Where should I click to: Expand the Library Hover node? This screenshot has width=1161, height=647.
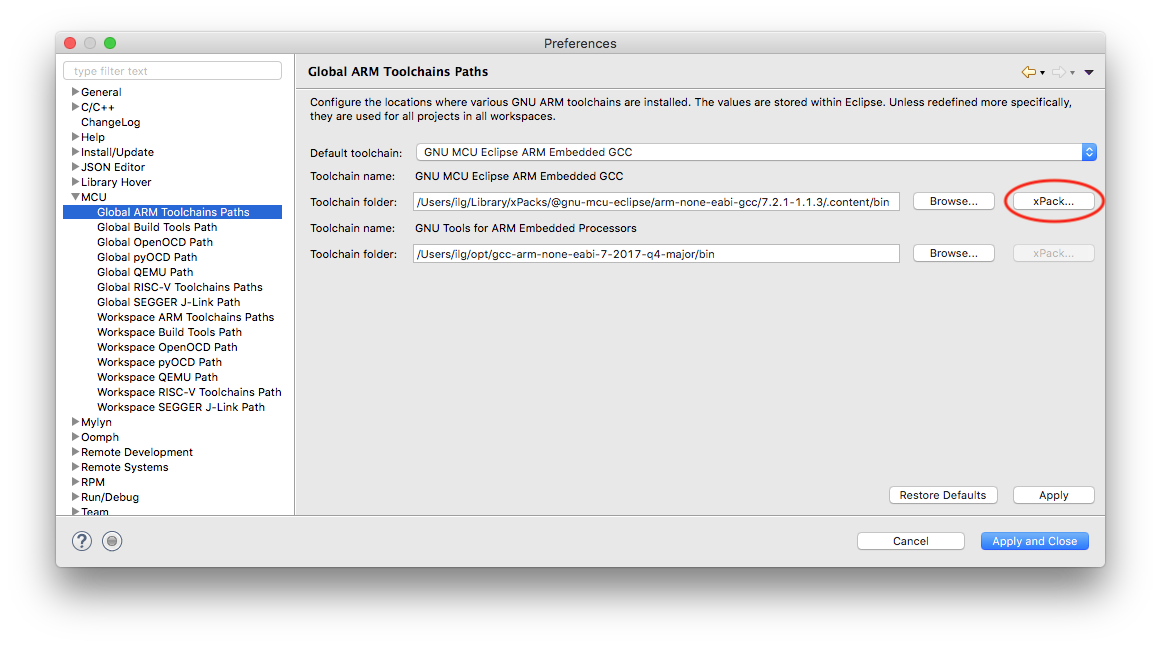[x=75, y=181]
